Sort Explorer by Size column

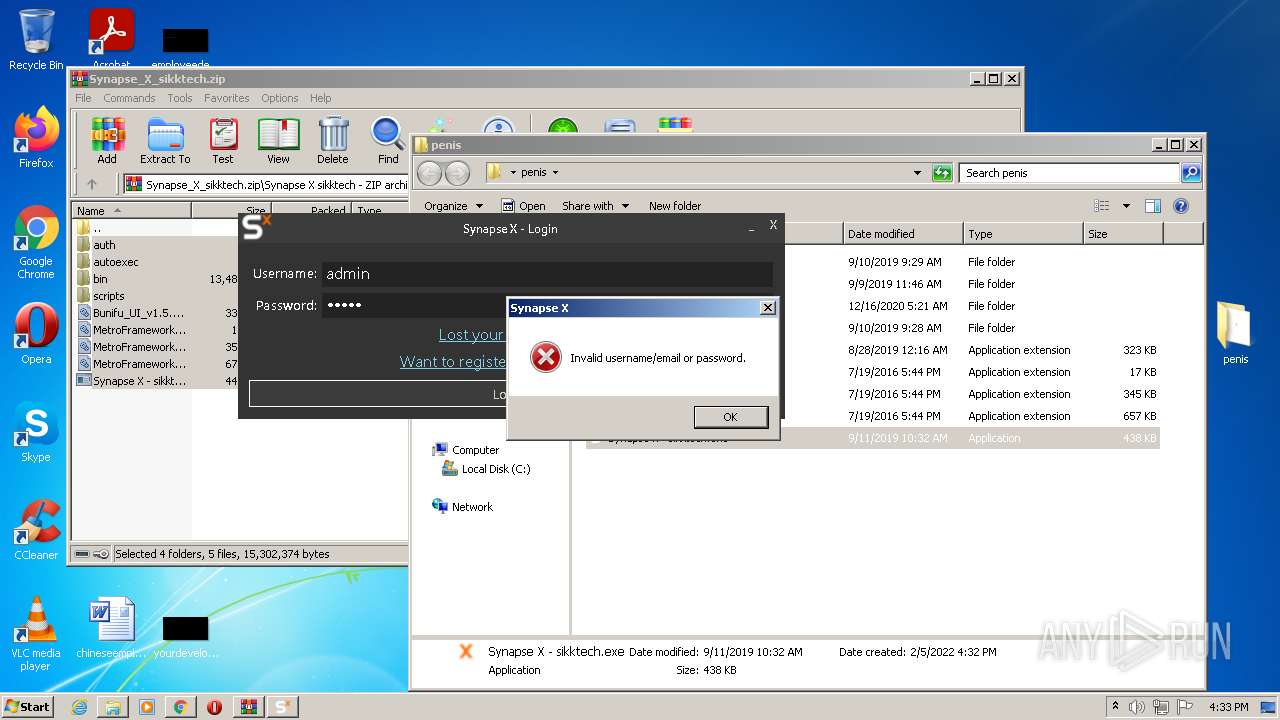click(x=1123, y=234)
